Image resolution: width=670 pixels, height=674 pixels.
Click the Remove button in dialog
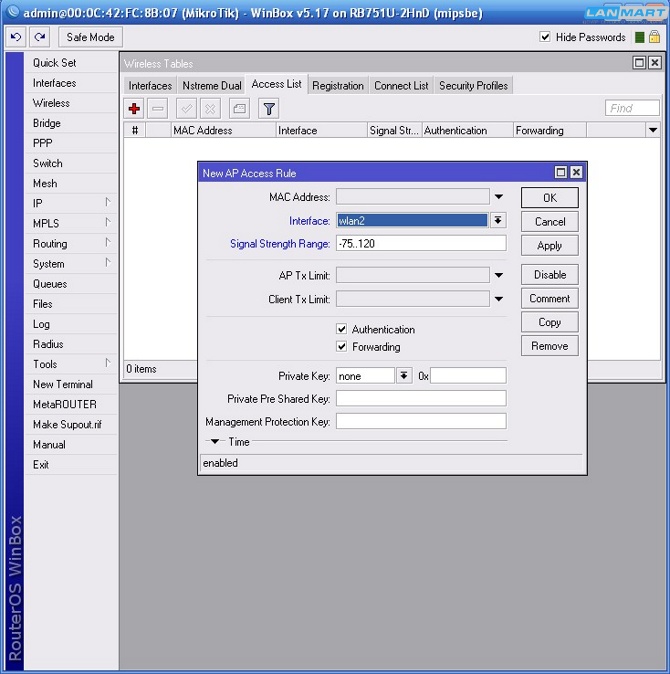(x=550, y=346)
